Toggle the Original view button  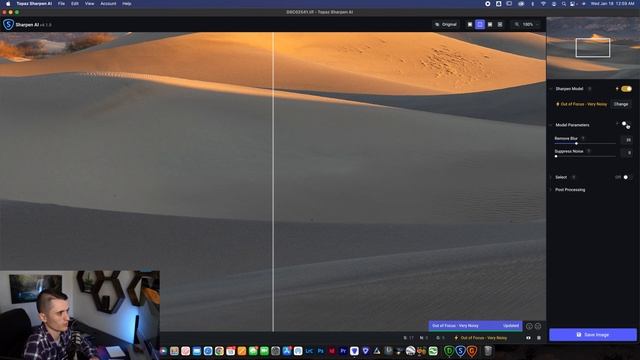[446, 24]
